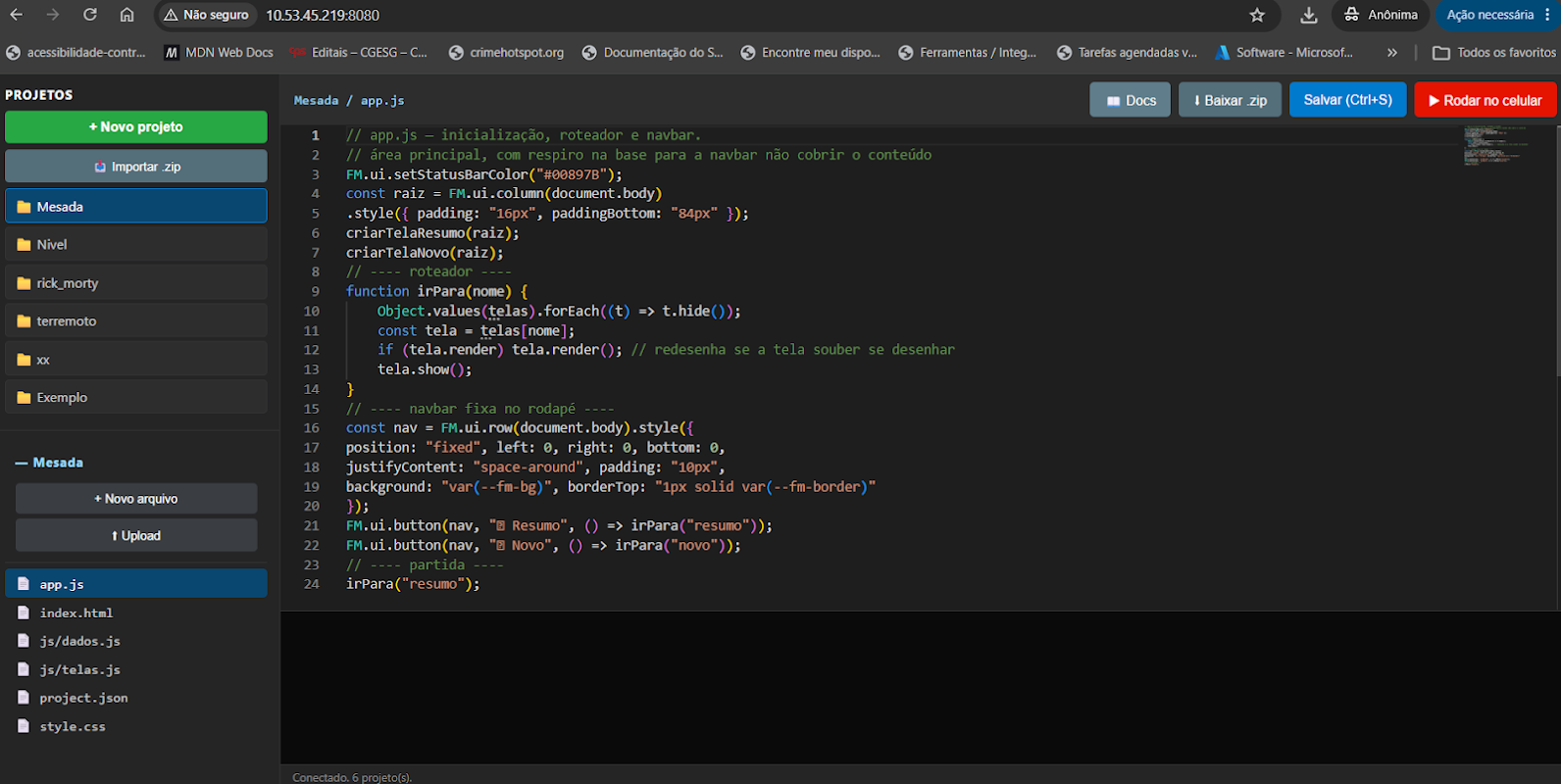Save with the 'Salvar (Ctrl+S)' button

[1347, 100]
